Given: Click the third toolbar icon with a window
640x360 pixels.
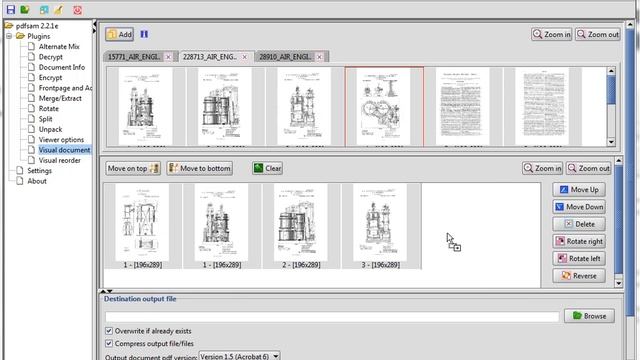Looking at the screenshot, I should pos(44,9).
